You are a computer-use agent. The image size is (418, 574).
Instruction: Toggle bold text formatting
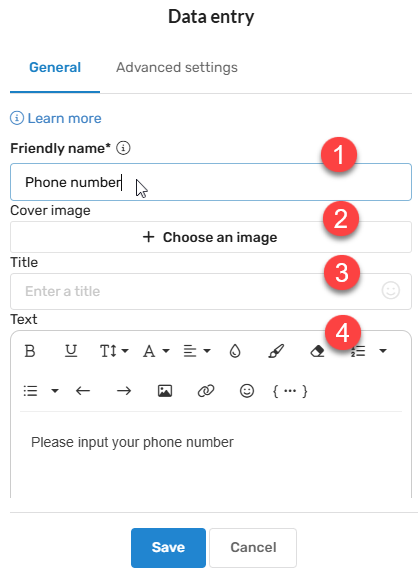30,351
